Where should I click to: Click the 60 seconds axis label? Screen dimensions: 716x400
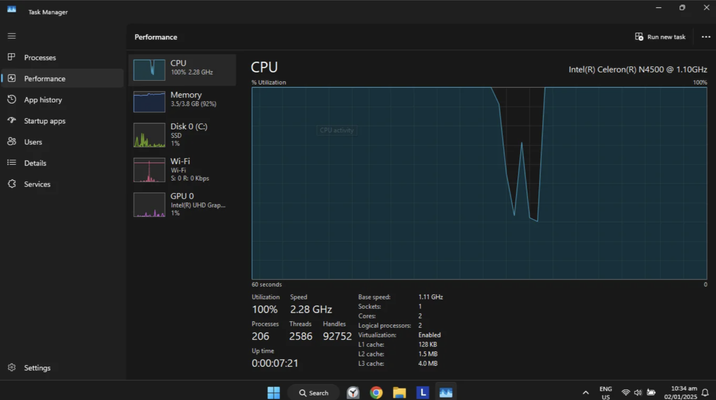pyautogui.click(x=266, y=284)
